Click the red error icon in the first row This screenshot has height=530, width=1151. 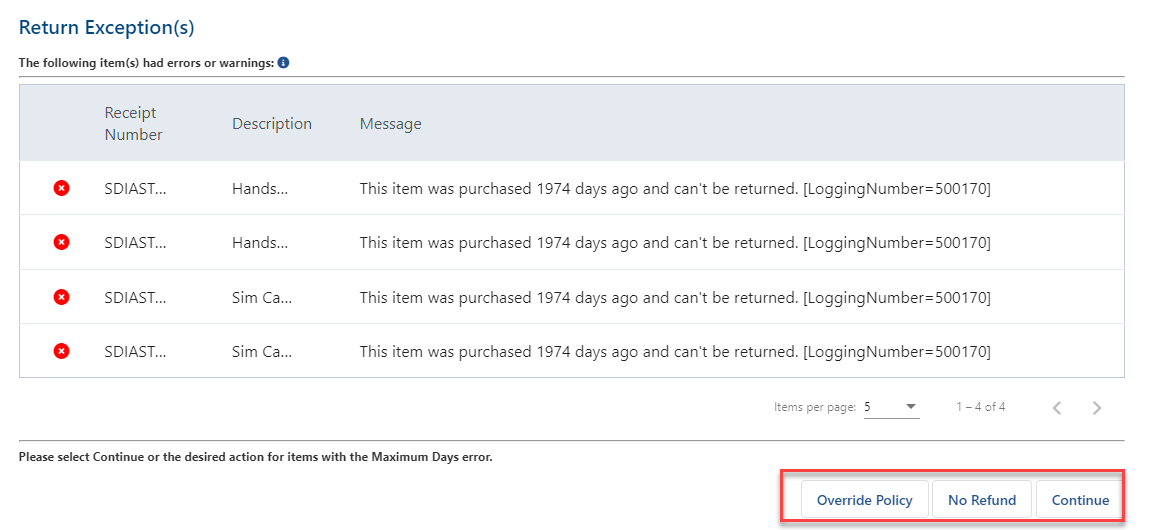click(x=62, y=189)
